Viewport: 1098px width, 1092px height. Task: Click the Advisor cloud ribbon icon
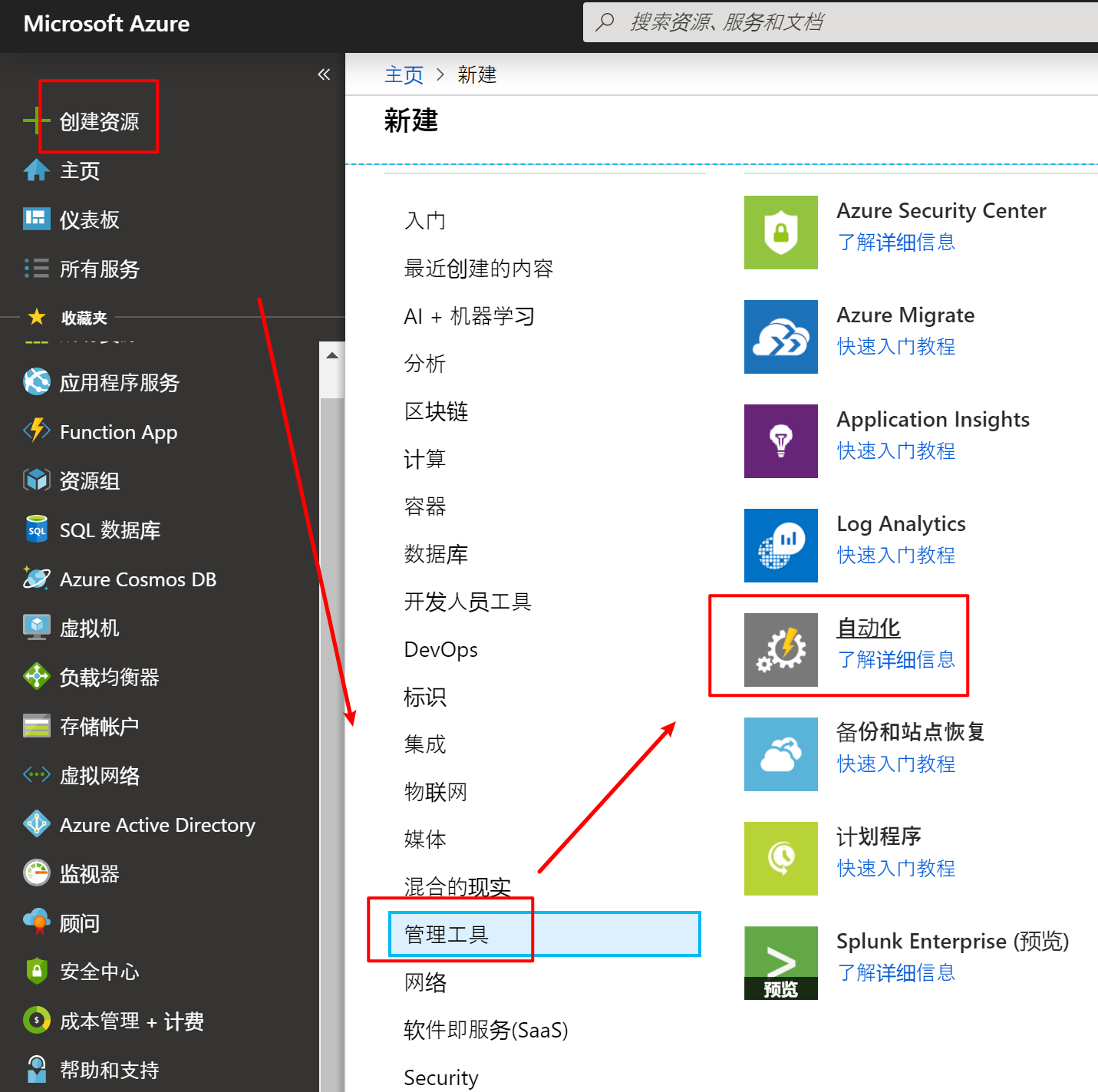coord(36,922)
